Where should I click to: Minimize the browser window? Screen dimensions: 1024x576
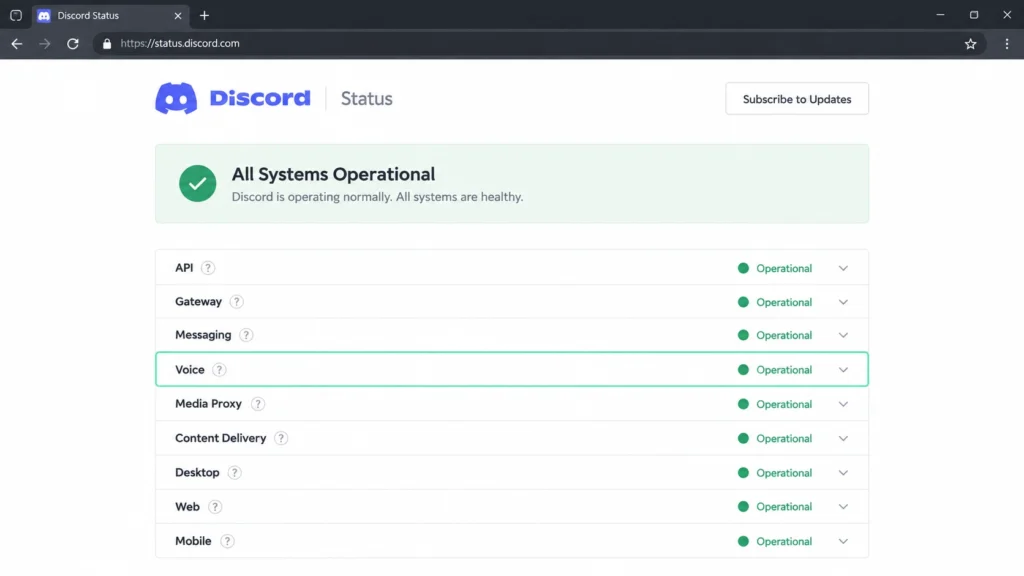pyautogui.click(x=940, y=15)
